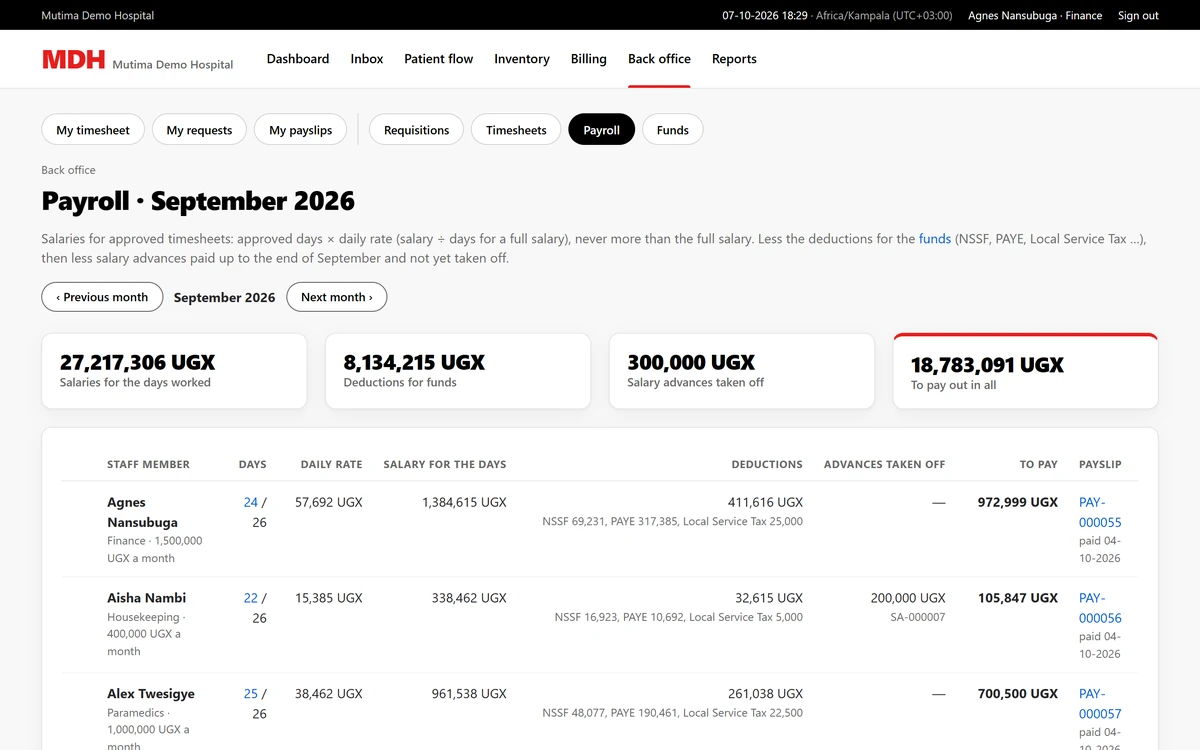Click 'SA-000007' advance reference

click(917, 617)
